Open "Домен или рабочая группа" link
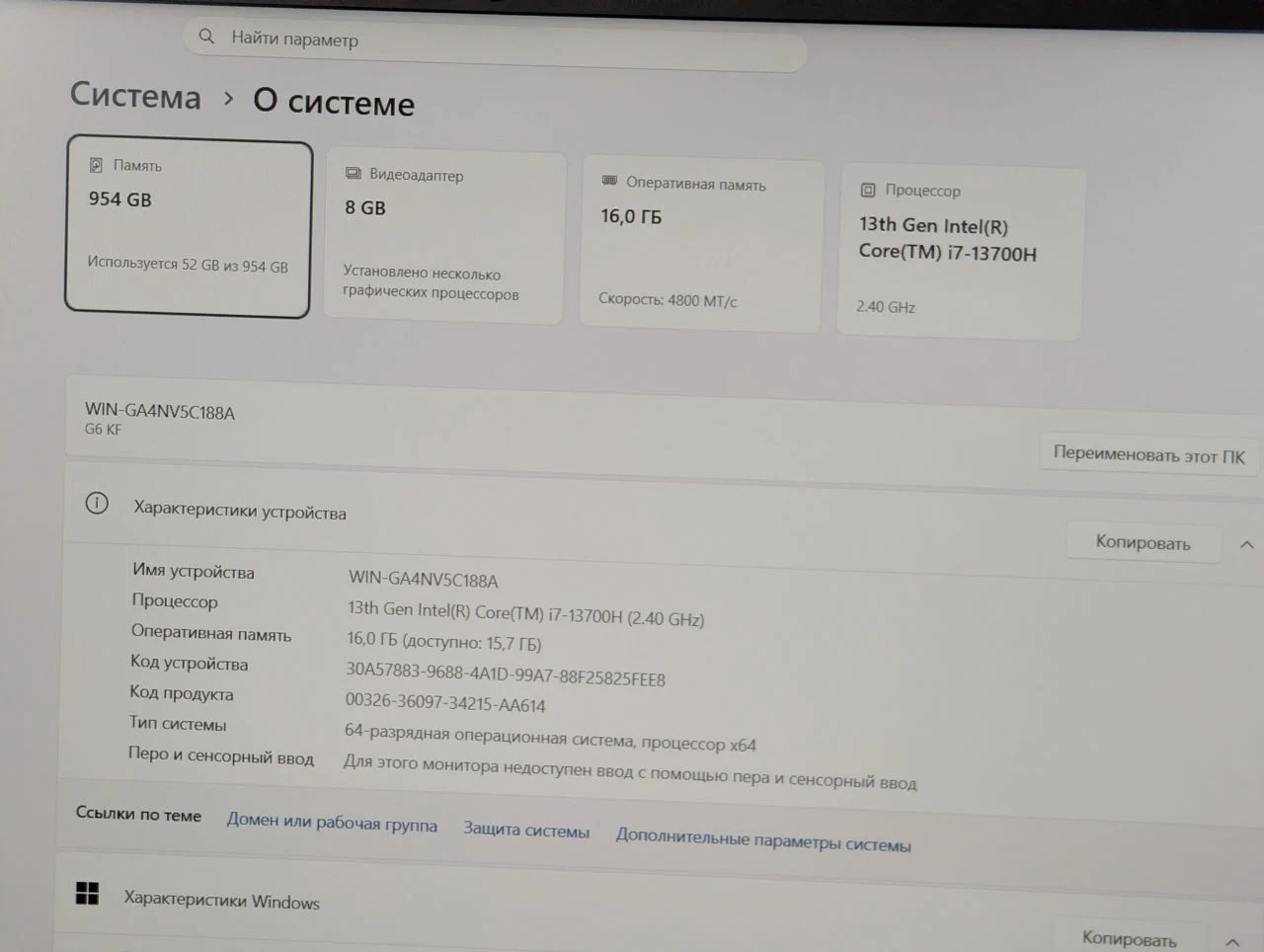The image size is (1264, 952). [x=332, y=822]
